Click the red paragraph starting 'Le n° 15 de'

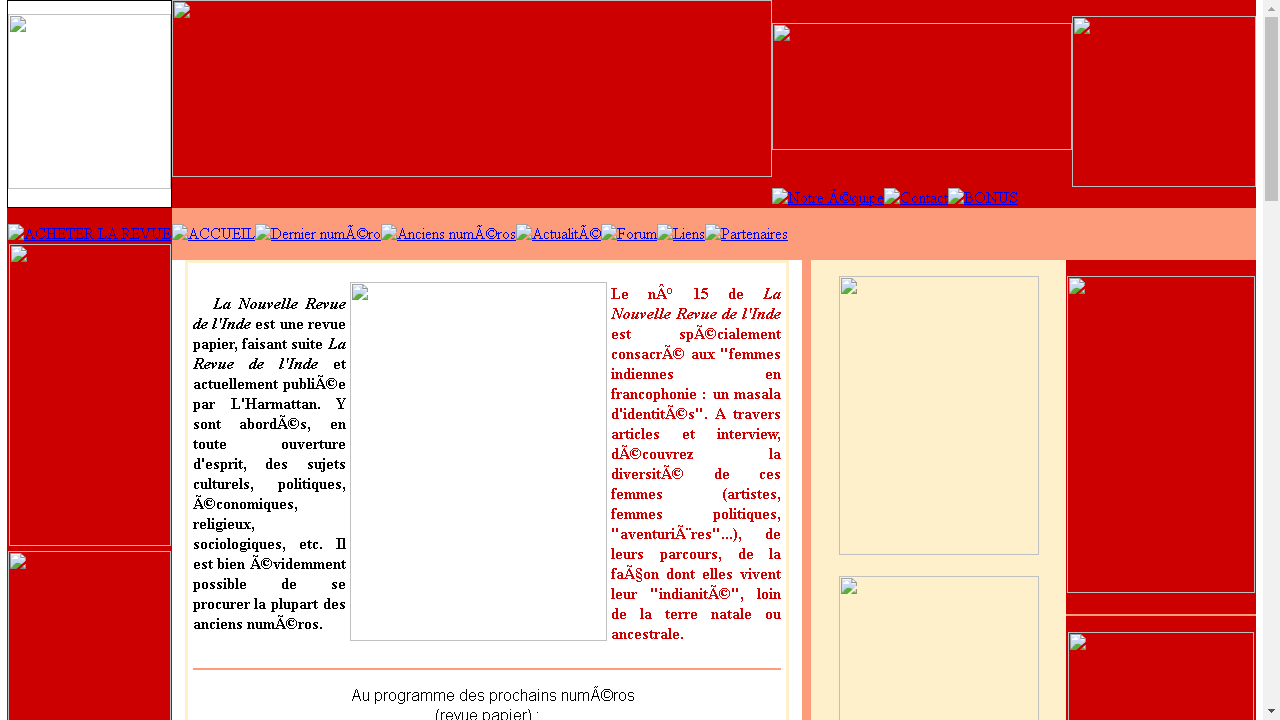696,464
